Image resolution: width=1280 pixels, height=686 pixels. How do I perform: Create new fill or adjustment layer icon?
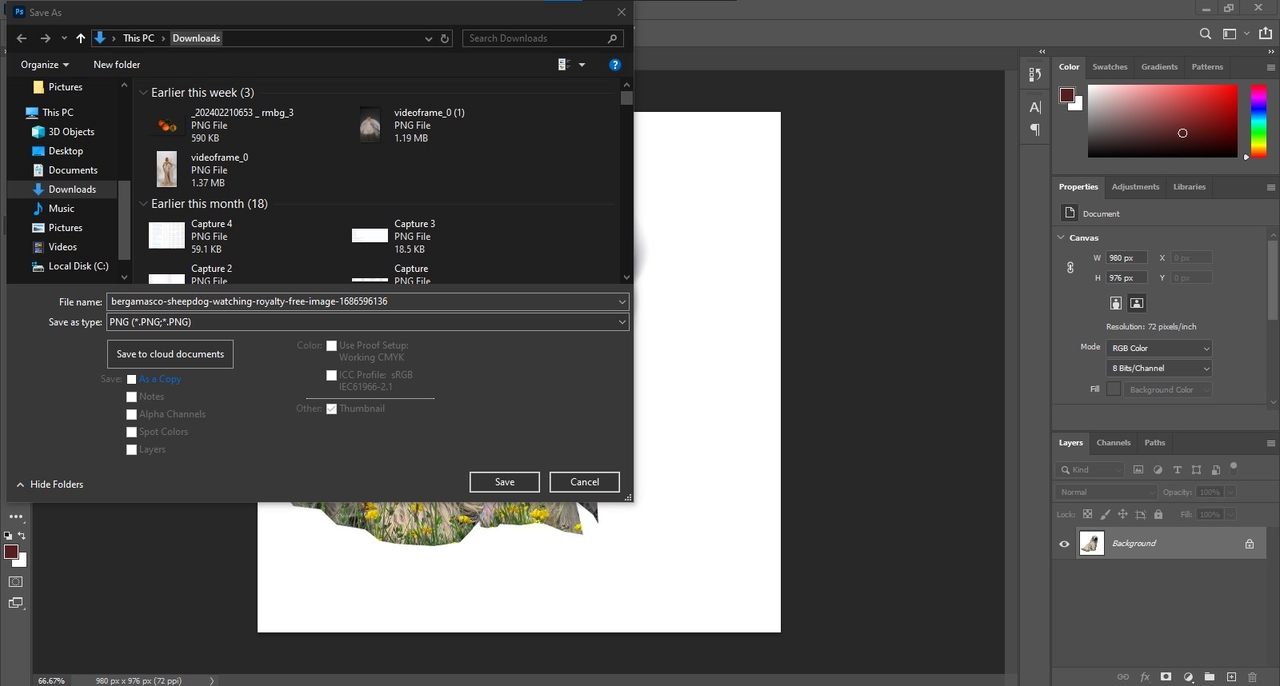tap(1188, 677)
